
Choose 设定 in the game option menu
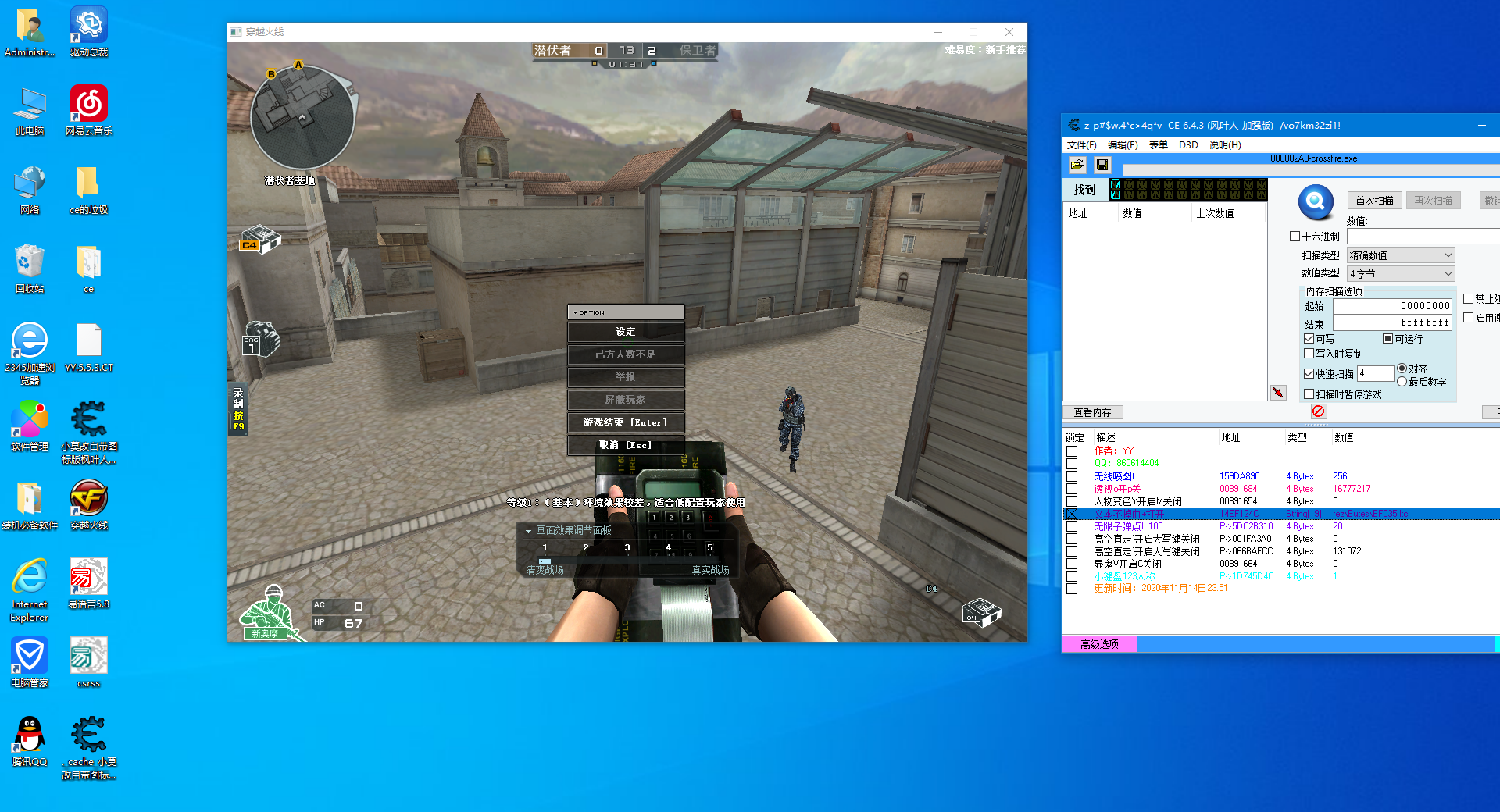(626, 332)
